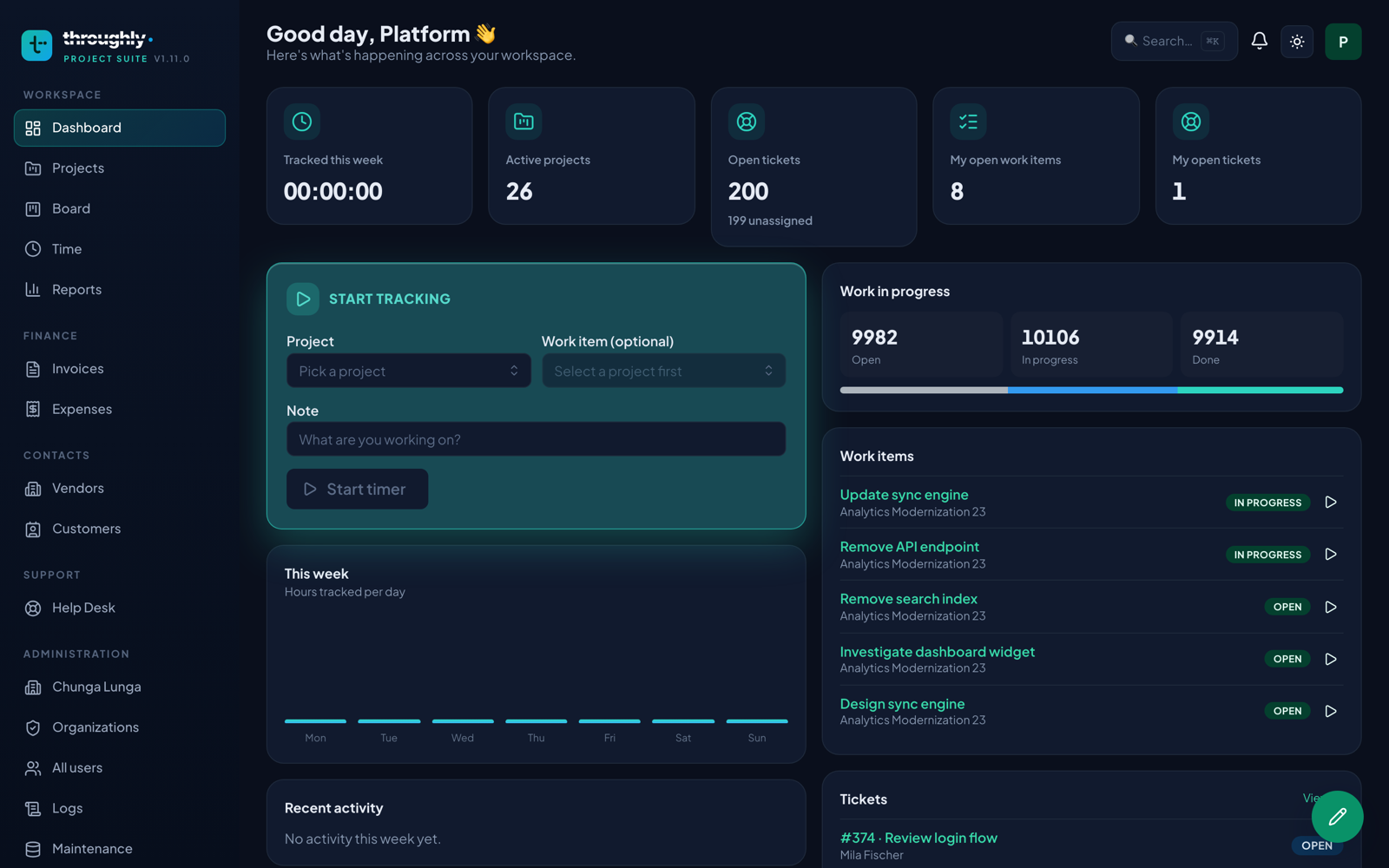1389x868 pixels.
Task: Open Maintenance page
Action: [120, 849]
